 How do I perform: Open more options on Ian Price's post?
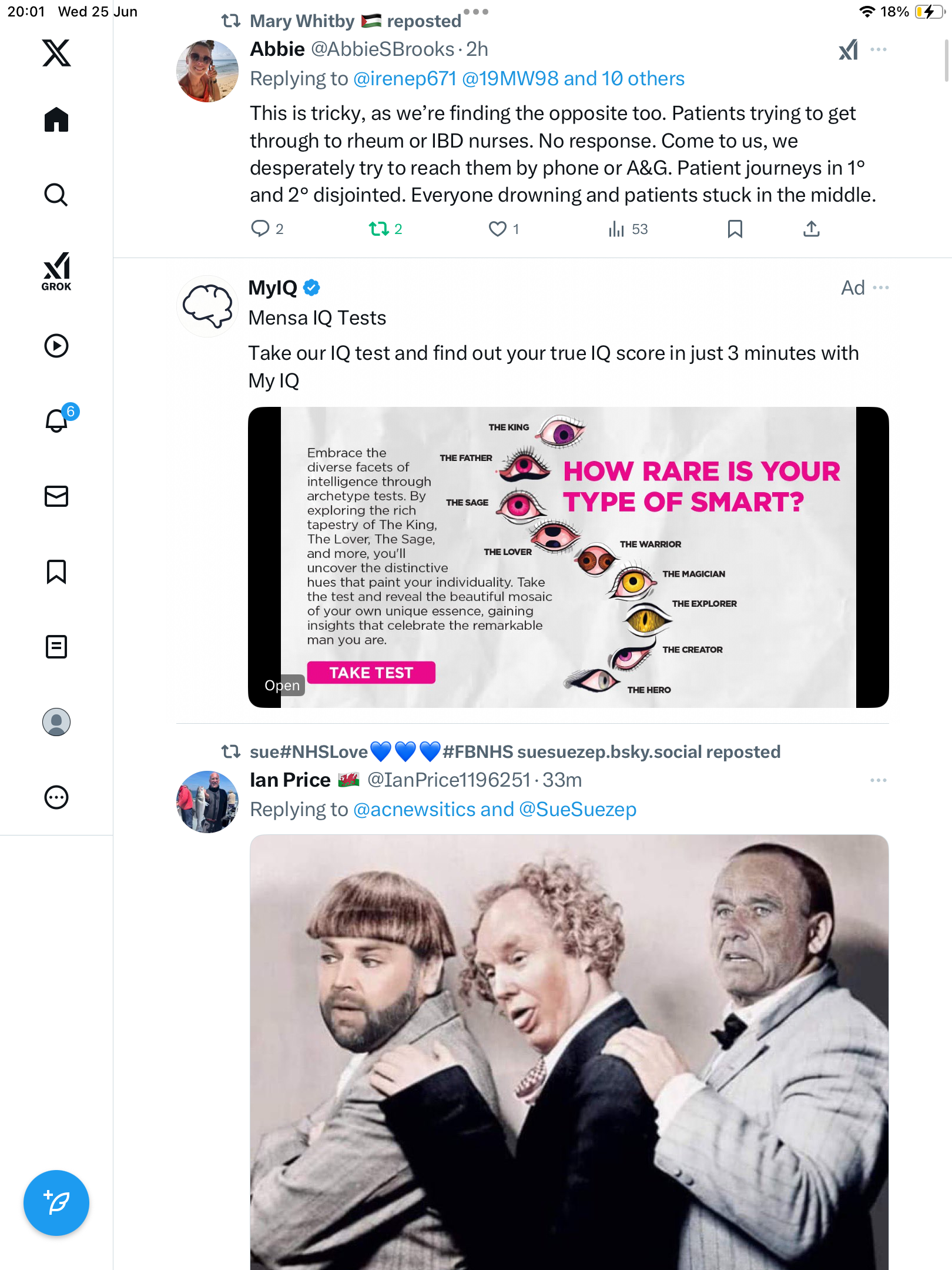click(x=879, y=780)
